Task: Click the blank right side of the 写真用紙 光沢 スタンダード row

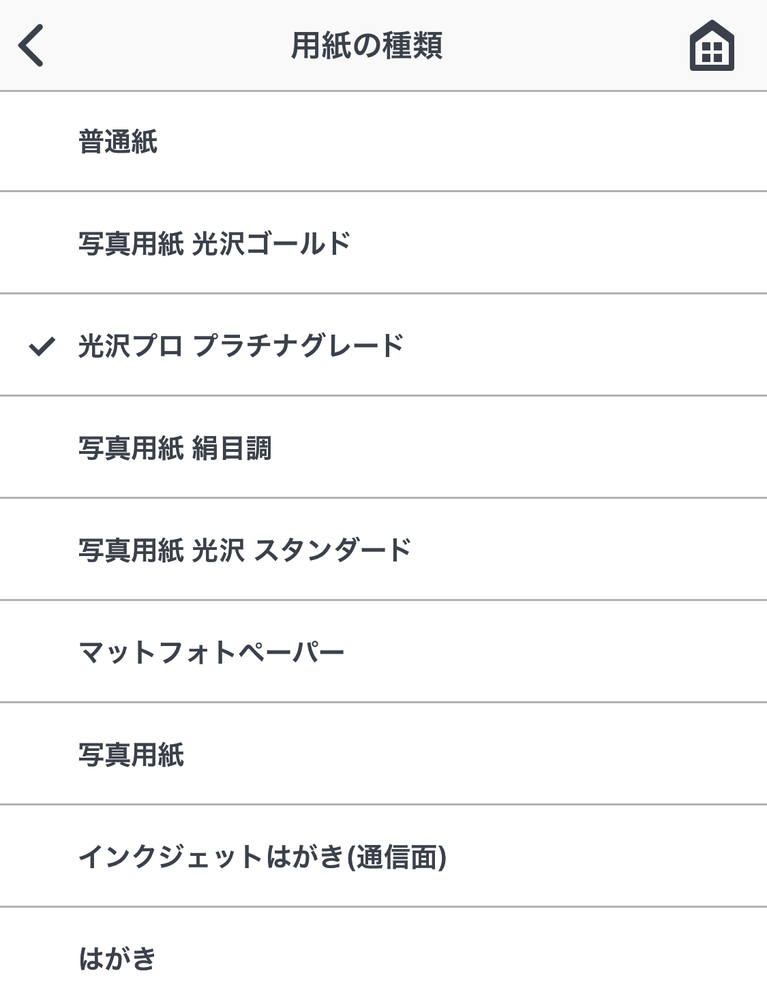Action: [x=589, y=549]
